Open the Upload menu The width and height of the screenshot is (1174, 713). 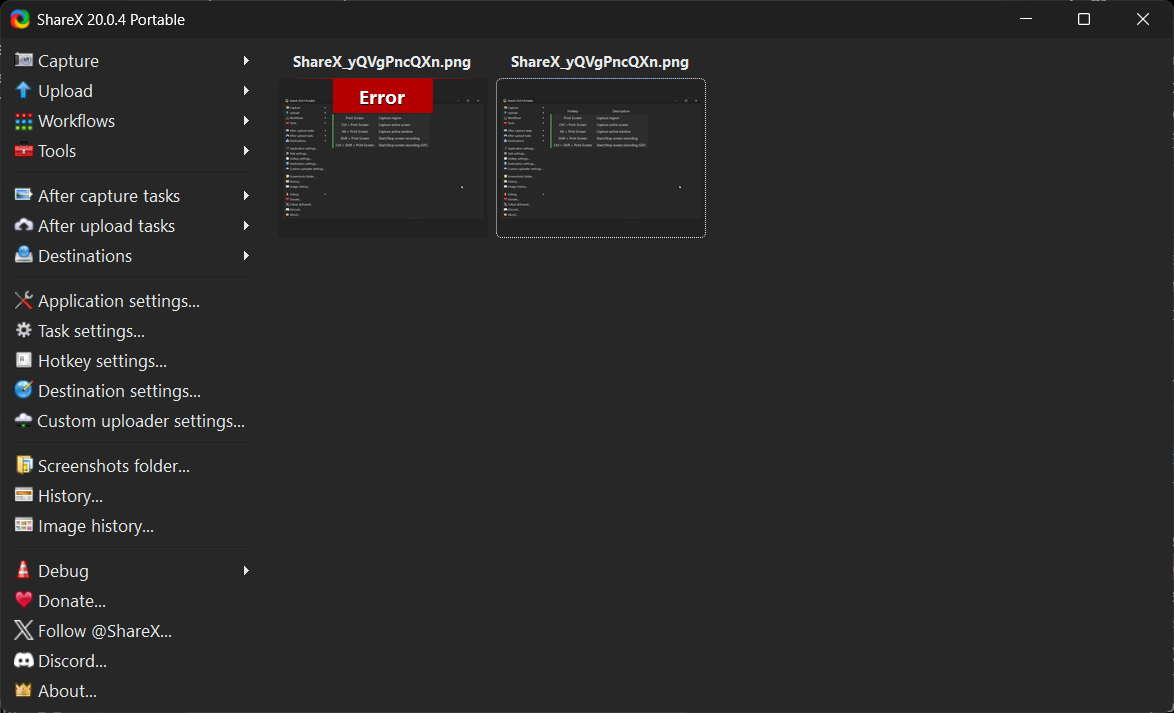133,91
